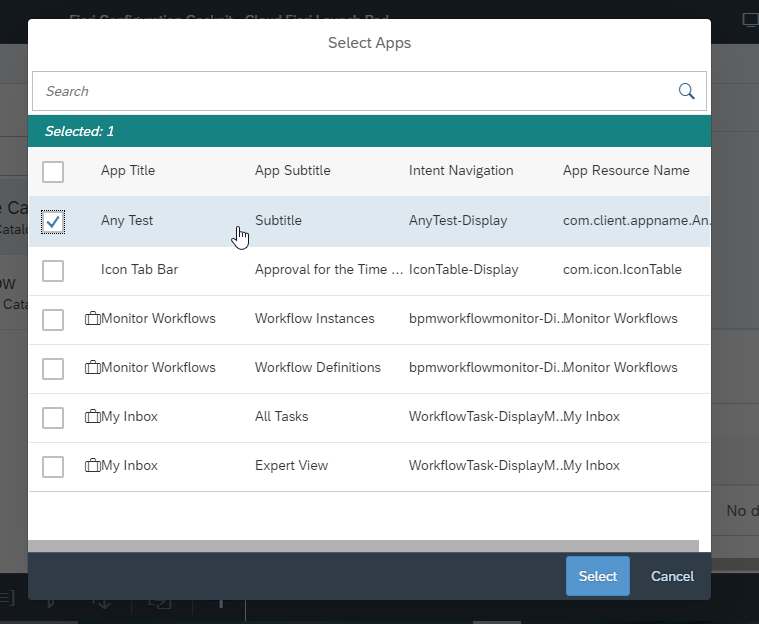Click briefcase icon beside Workflow Instances row
This screenshot has width=759, height=624.
point(92,319)
